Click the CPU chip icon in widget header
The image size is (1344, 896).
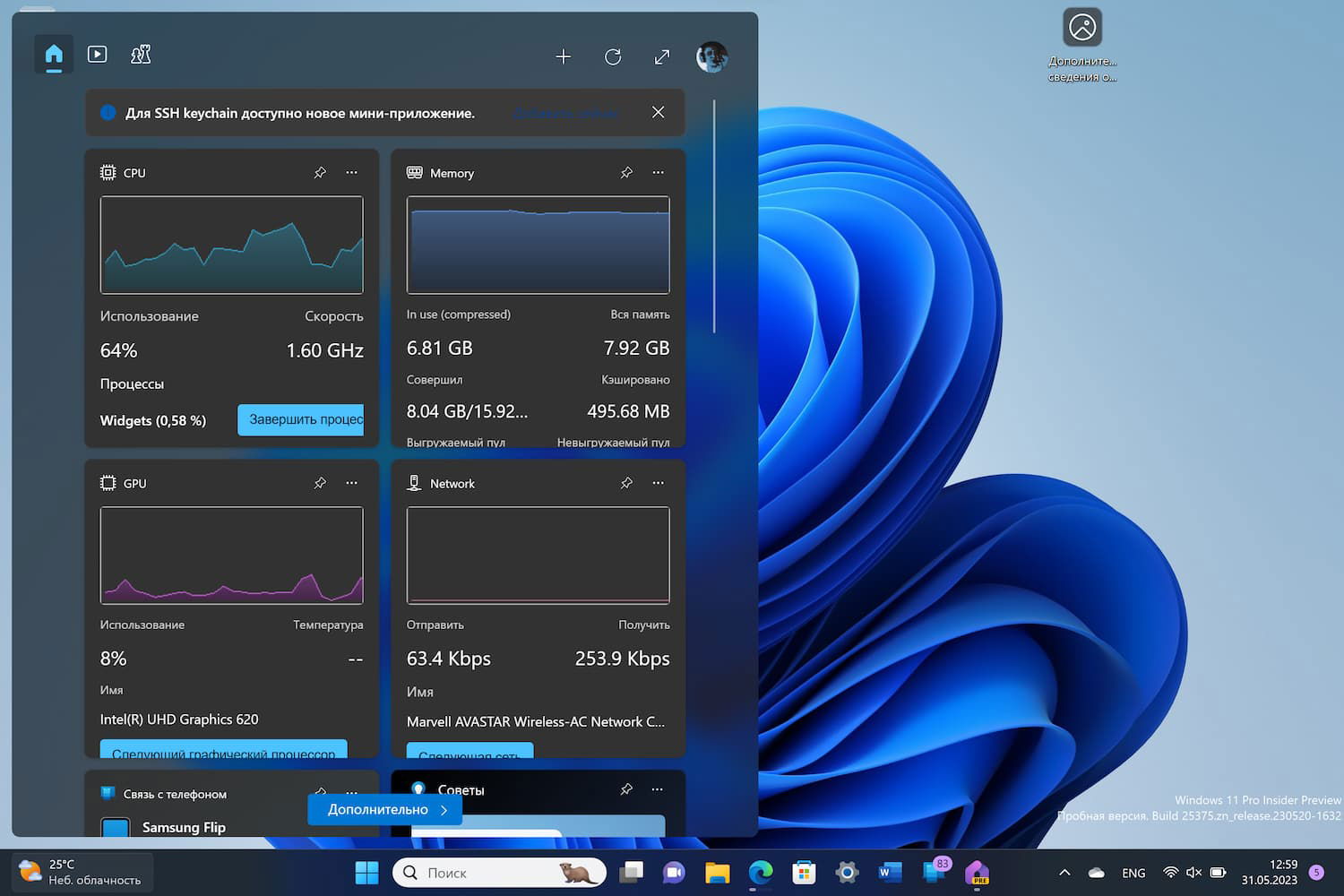[108, 172]
